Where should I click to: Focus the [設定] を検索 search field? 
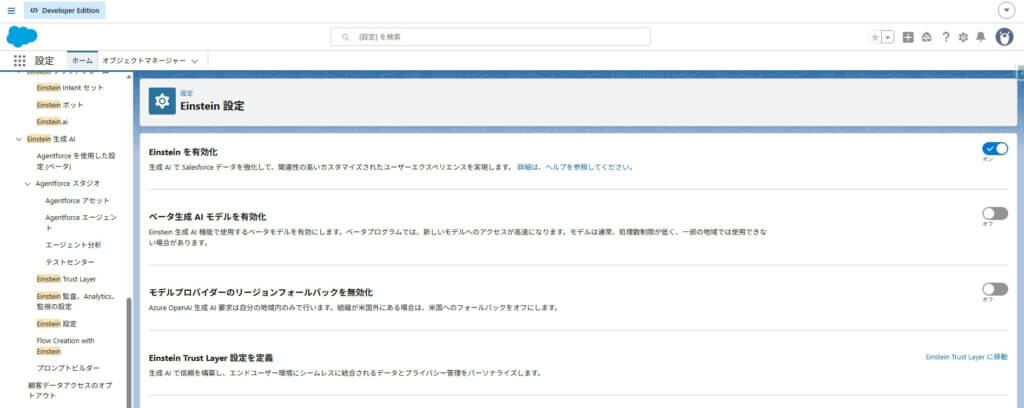coord(490,37)
